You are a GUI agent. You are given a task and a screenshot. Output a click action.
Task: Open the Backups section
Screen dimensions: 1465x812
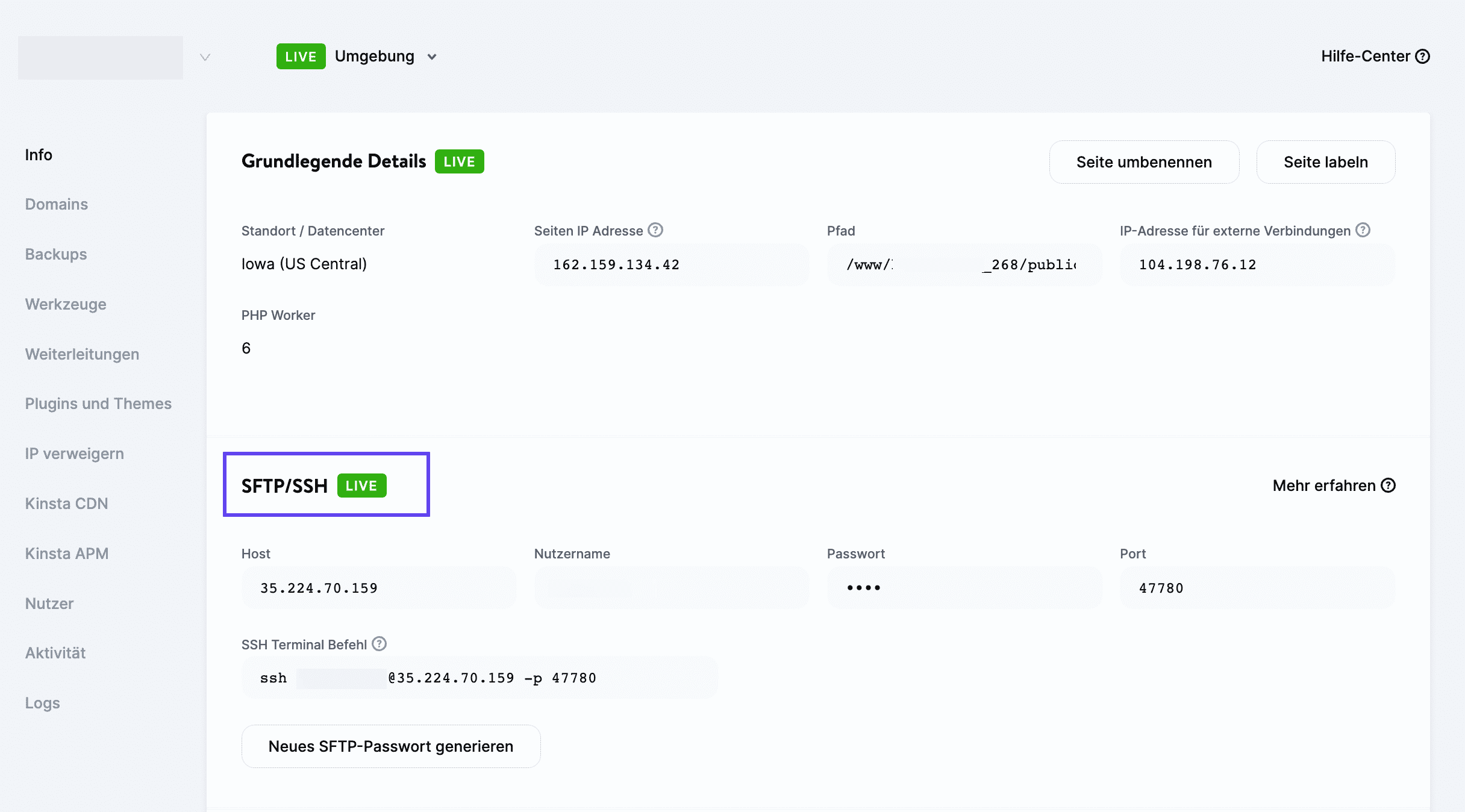(55, 254)
